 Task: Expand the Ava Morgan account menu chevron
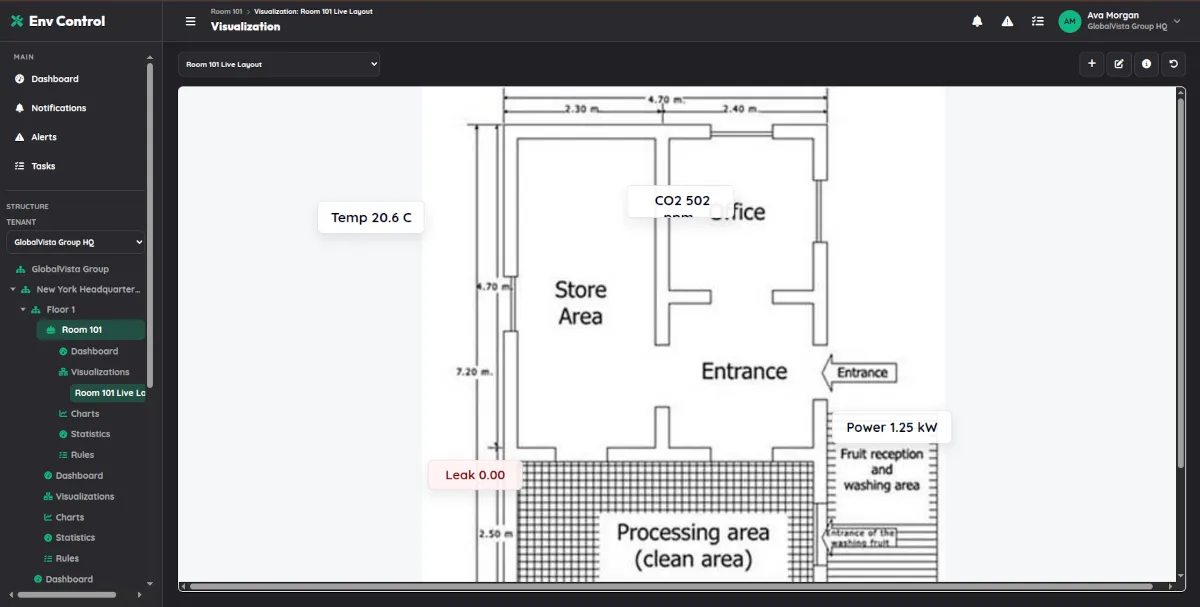pos(1176,21)
